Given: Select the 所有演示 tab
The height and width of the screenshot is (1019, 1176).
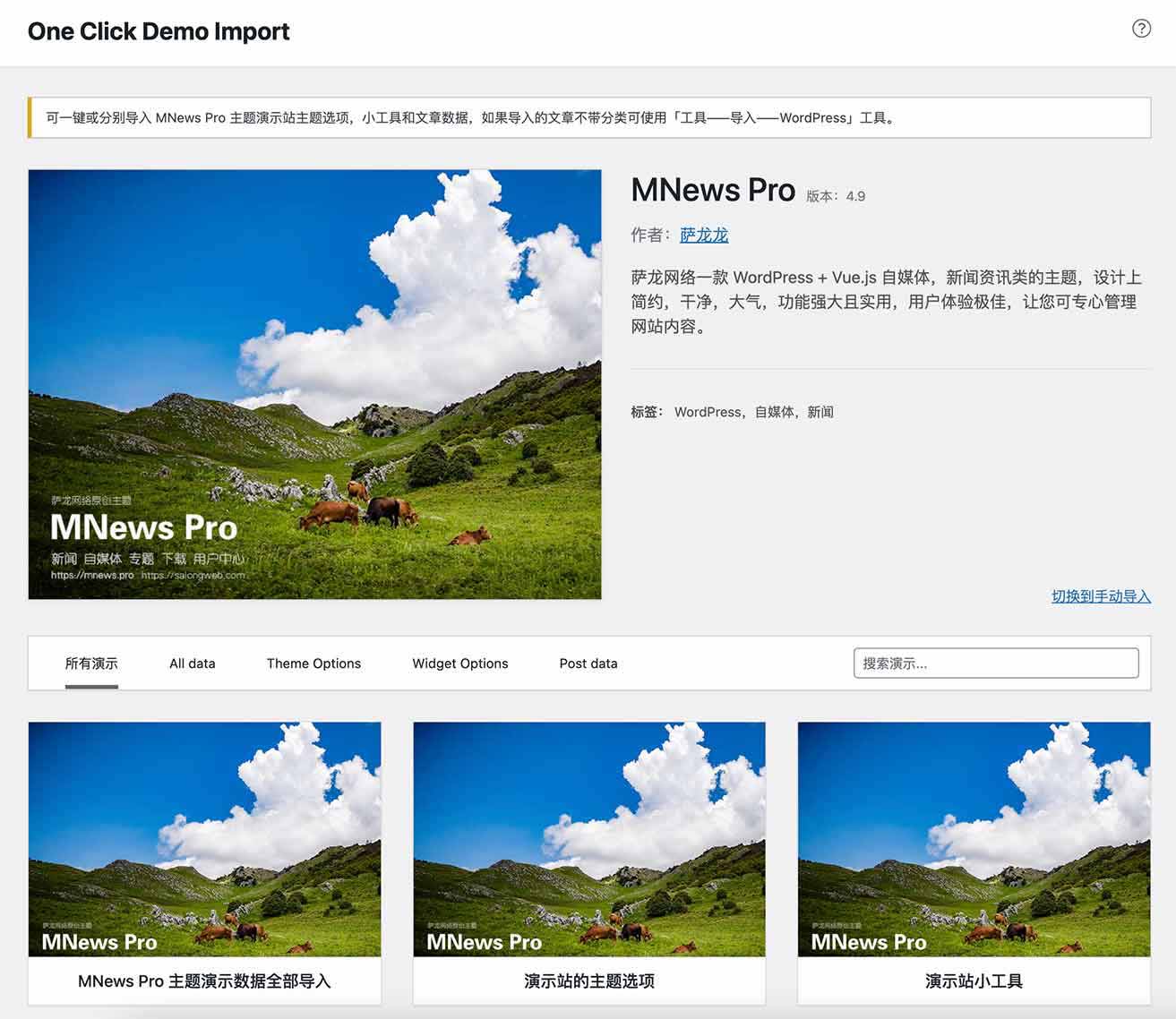Looking at the screenshot, I should (91, 664).
